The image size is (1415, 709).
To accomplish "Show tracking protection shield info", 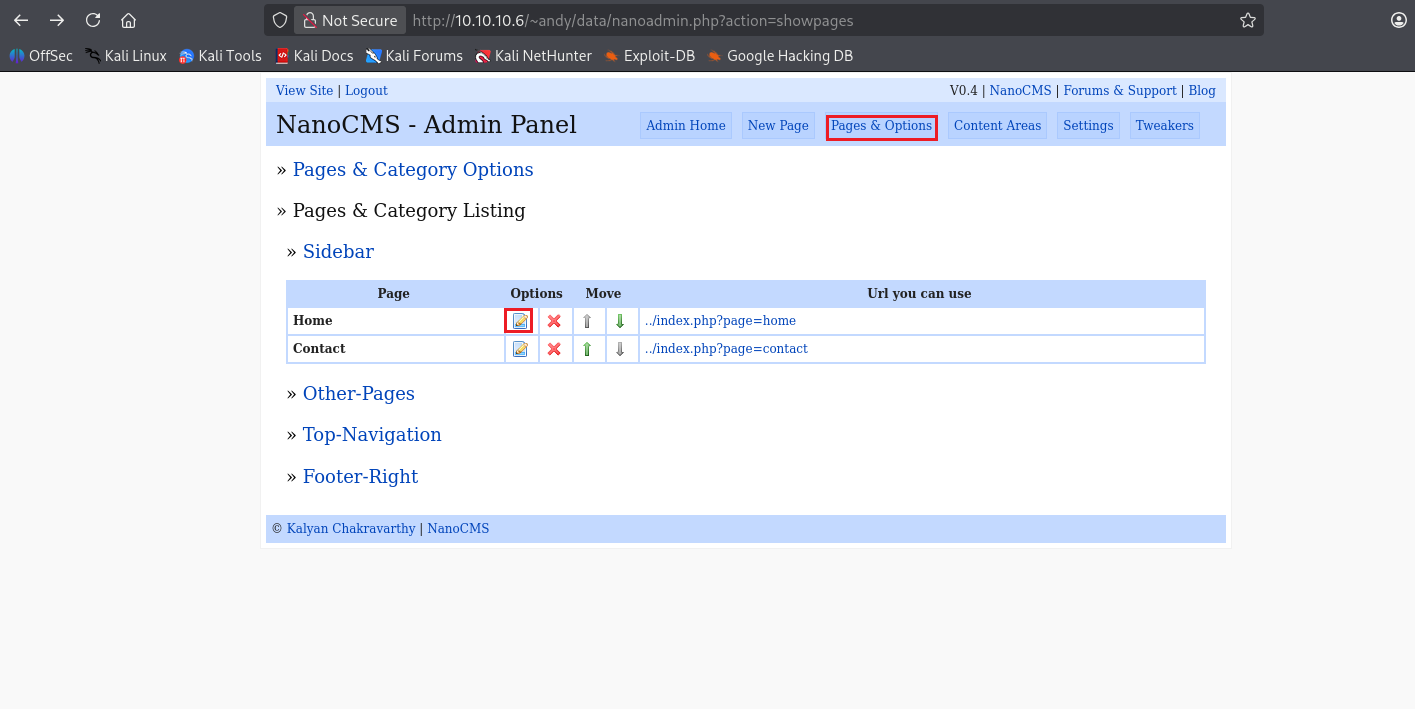I will click(280, 20).
